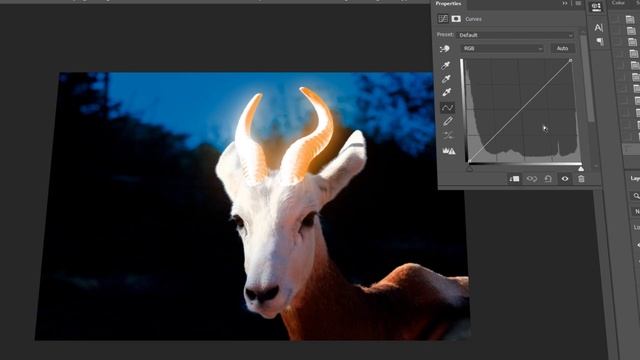The height and width of the screenshot is (360, 640).
Task: Open the Paragraph panel icon below Character
Action: pos(599,41)
